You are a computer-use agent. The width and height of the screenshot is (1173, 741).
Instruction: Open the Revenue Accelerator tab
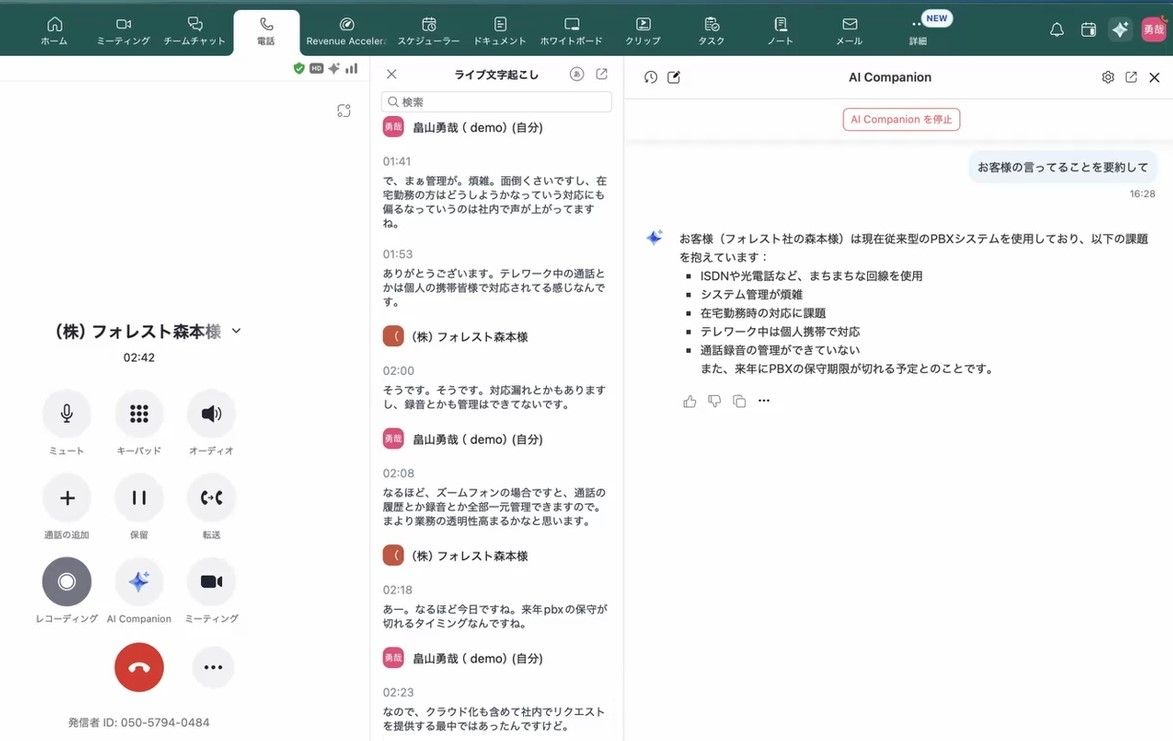pyautogui.click(x=346, y=31)
